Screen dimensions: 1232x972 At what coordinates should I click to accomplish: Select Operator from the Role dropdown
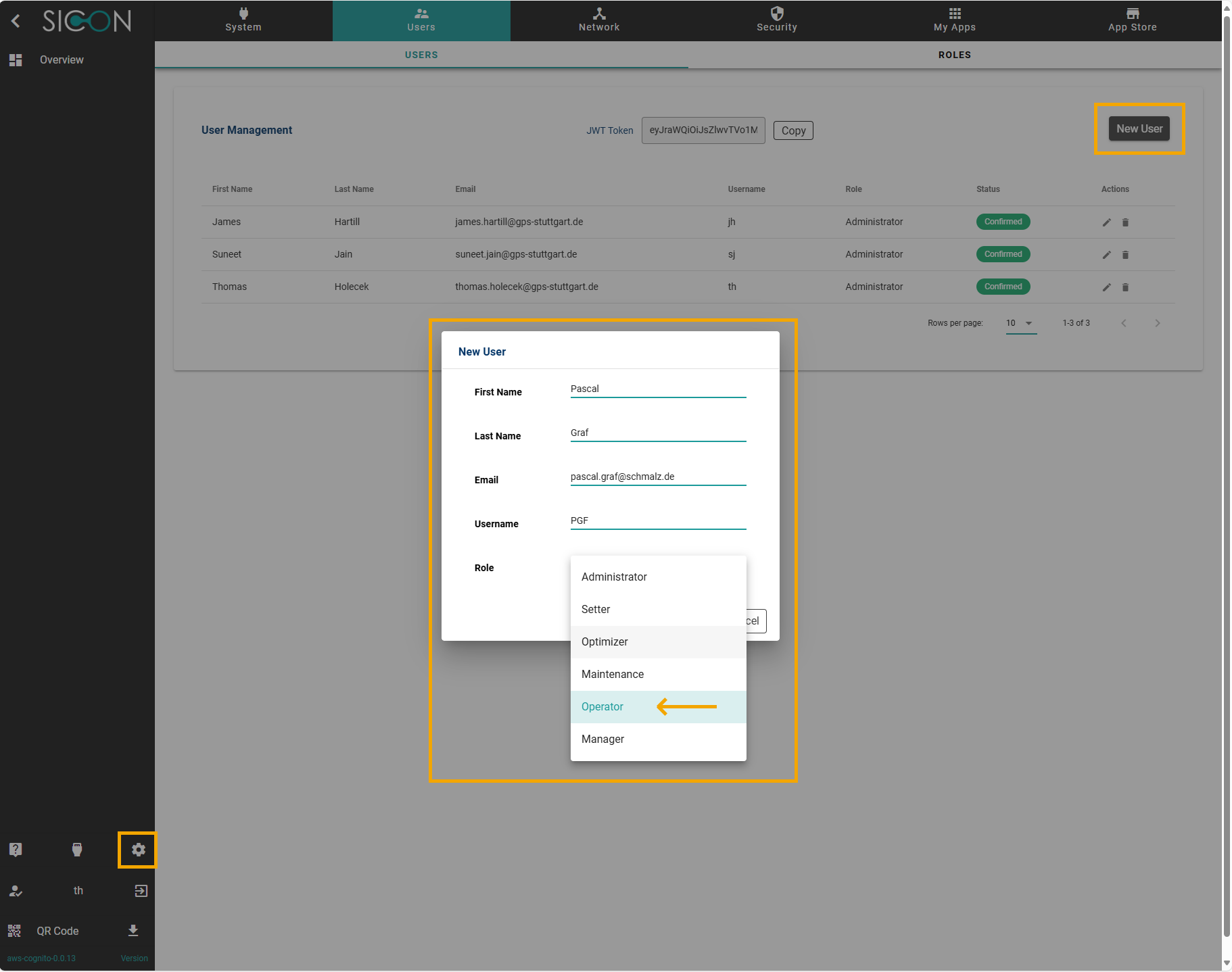coord(602,706)
